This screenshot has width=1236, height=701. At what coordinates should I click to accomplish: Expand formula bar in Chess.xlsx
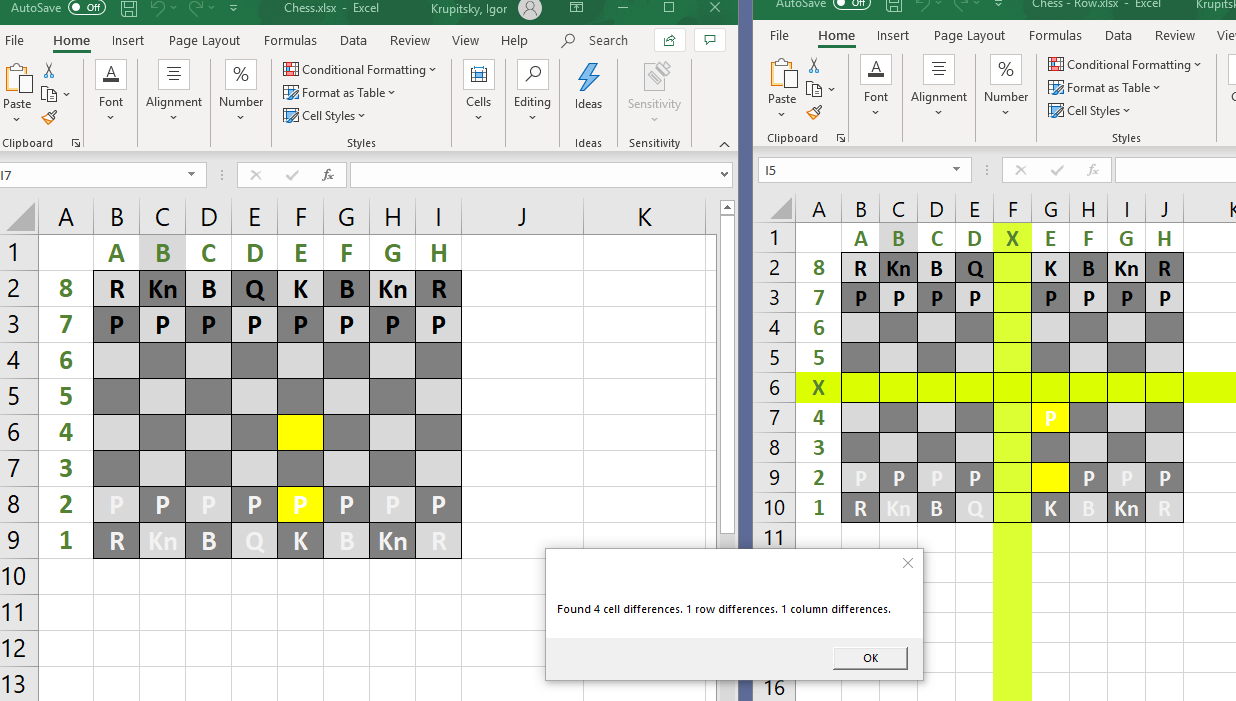pos(725,175)
